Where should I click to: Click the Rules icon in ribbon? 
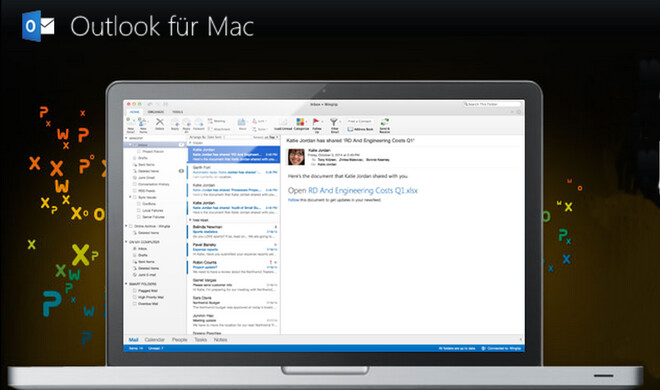point(255,129)
